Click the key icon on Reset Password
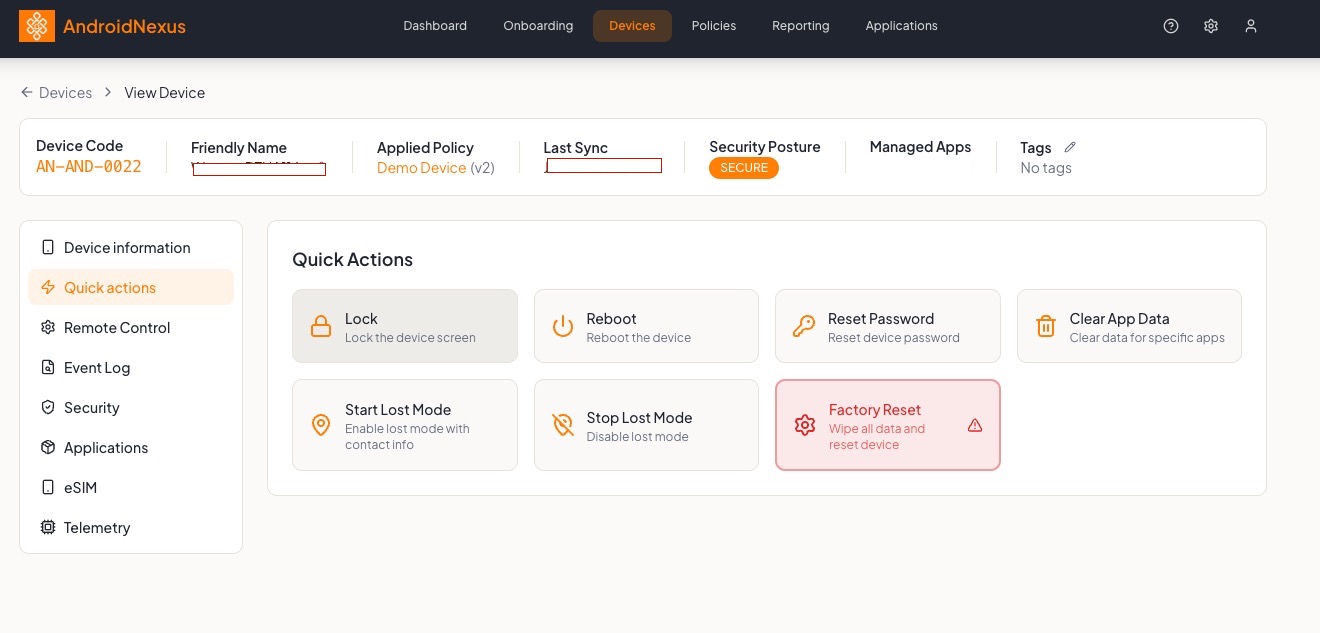 [x=804, y=326]
